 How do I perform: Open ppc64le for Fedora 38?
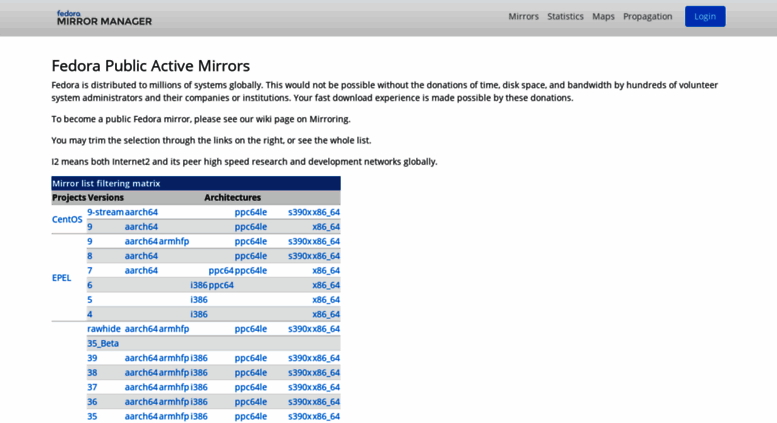click(x=251, y=373)
